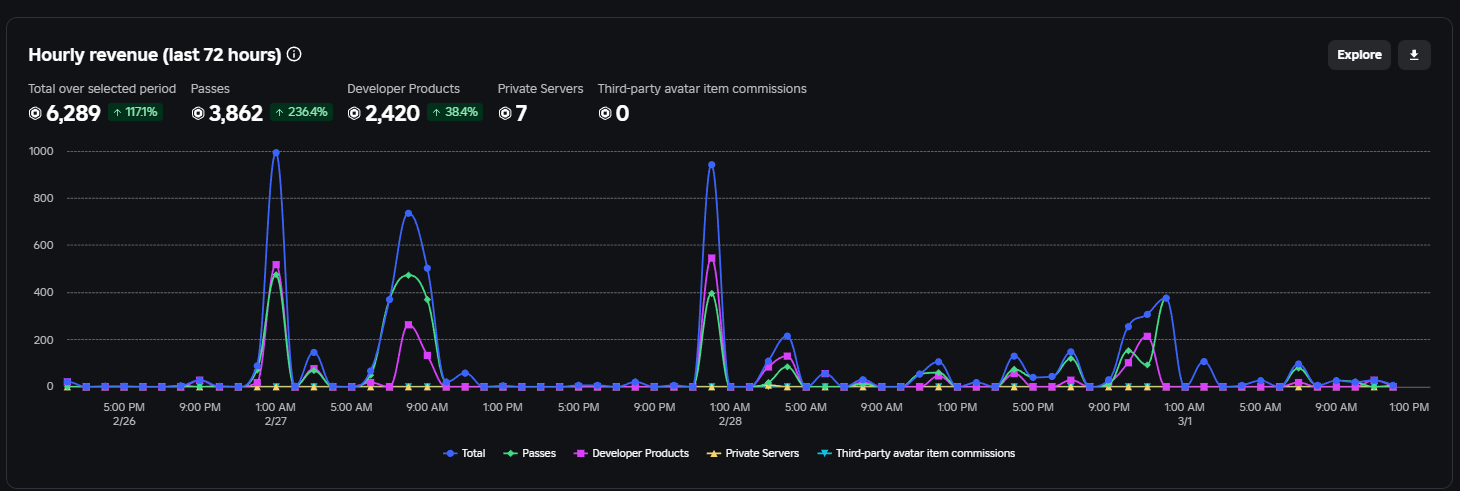Click the Hourly revenue (last 72 hours) title
This screenshot has width=1460, height=491.
pos(154,55)
